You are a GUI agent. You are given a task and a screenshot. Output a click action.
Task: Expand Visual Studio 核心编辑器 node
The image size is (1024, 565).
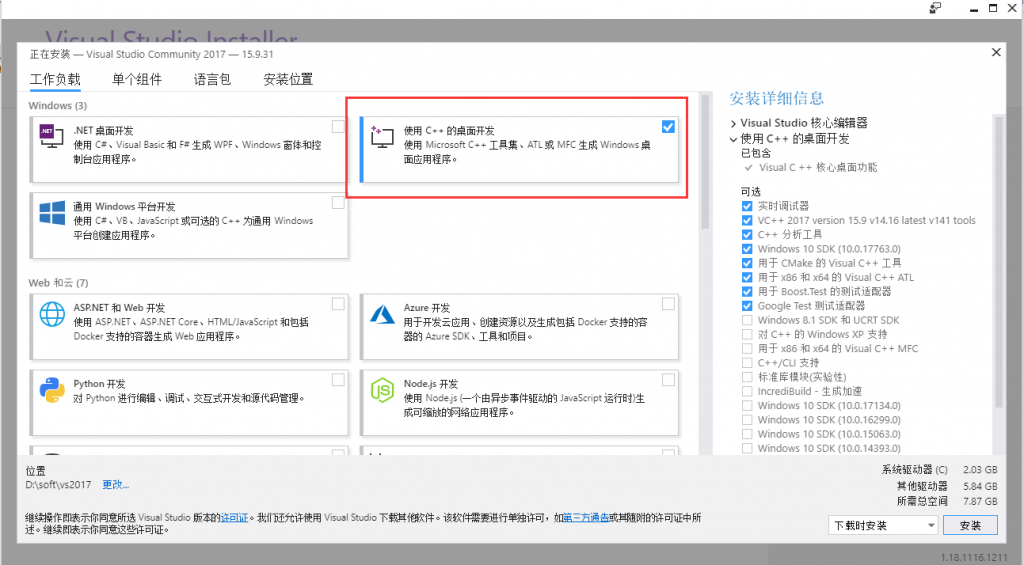tap(733, 123)
